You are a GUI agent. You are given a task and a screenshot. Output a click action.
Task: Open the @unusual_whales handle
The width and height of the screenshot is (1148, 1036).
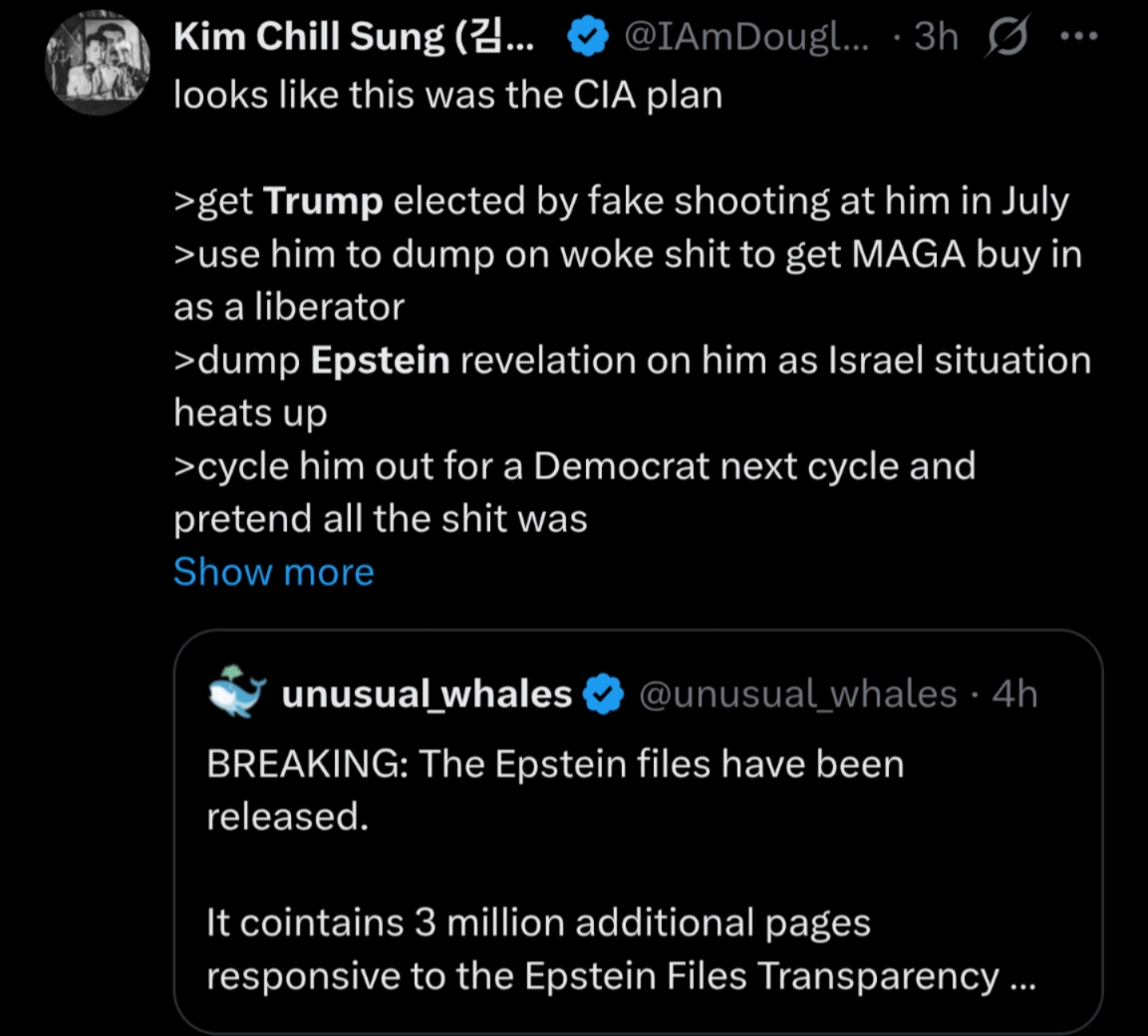[x=797, y=693]
